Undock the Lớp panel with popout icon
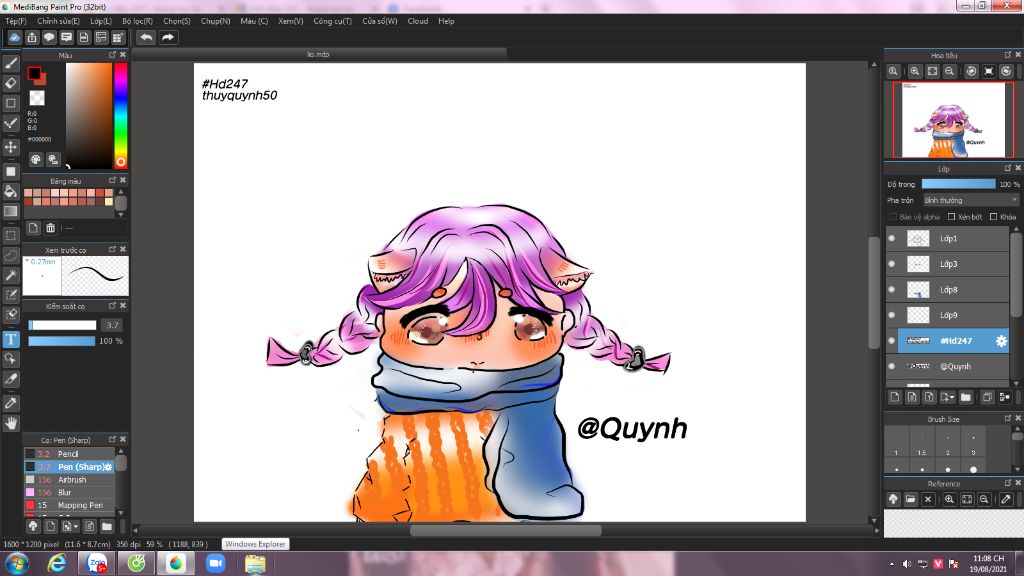The width and height of the screenshot is (1024, 576). click(x=1008, y=168)
